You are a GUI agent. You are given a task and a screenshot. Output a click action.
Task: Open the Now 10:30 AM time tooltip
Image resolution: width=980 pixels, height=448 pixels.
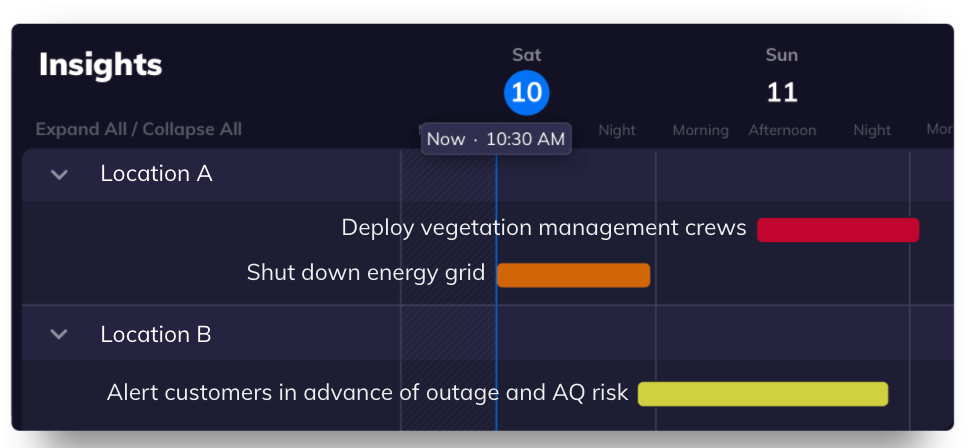point(496,139)
